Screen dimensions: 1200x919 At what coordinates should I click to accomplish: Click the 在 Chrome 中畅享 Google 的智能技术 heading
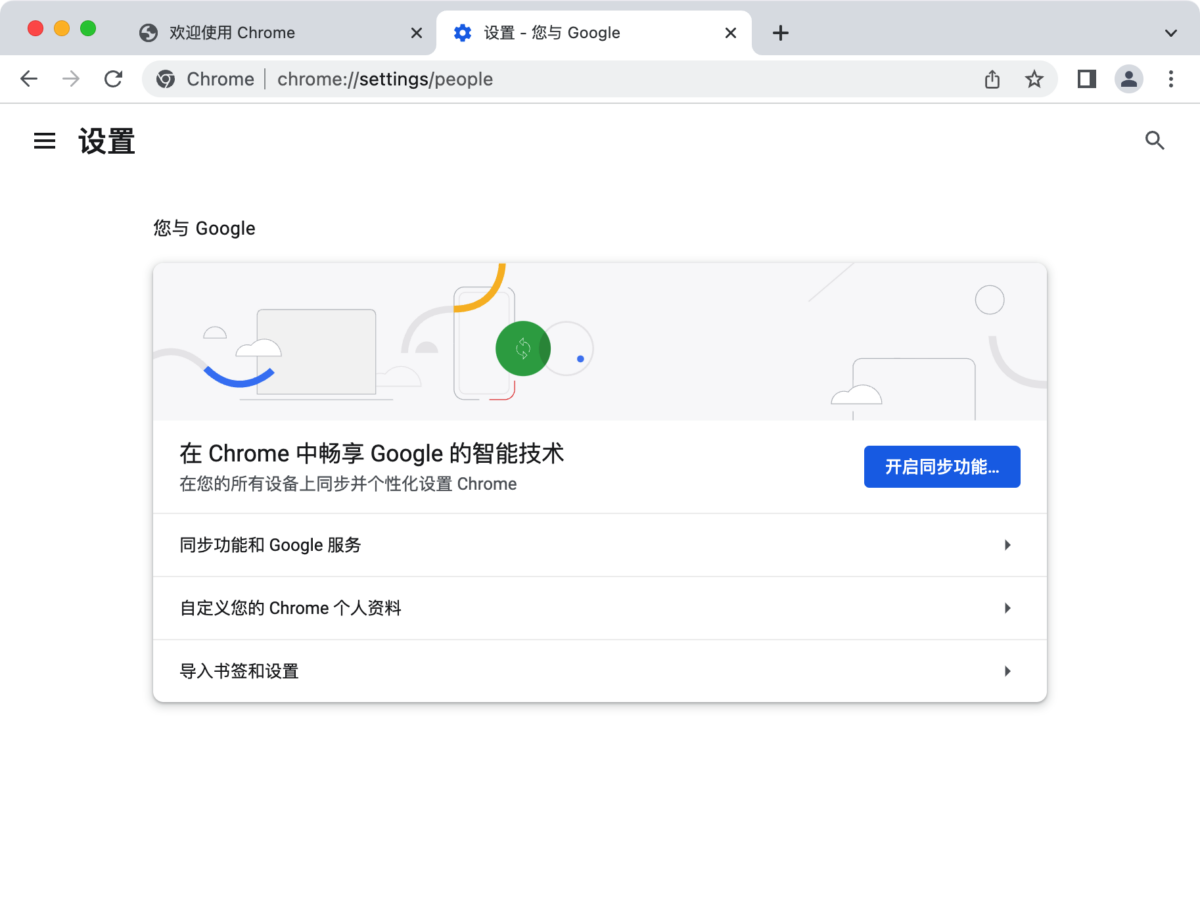point(372,453)
